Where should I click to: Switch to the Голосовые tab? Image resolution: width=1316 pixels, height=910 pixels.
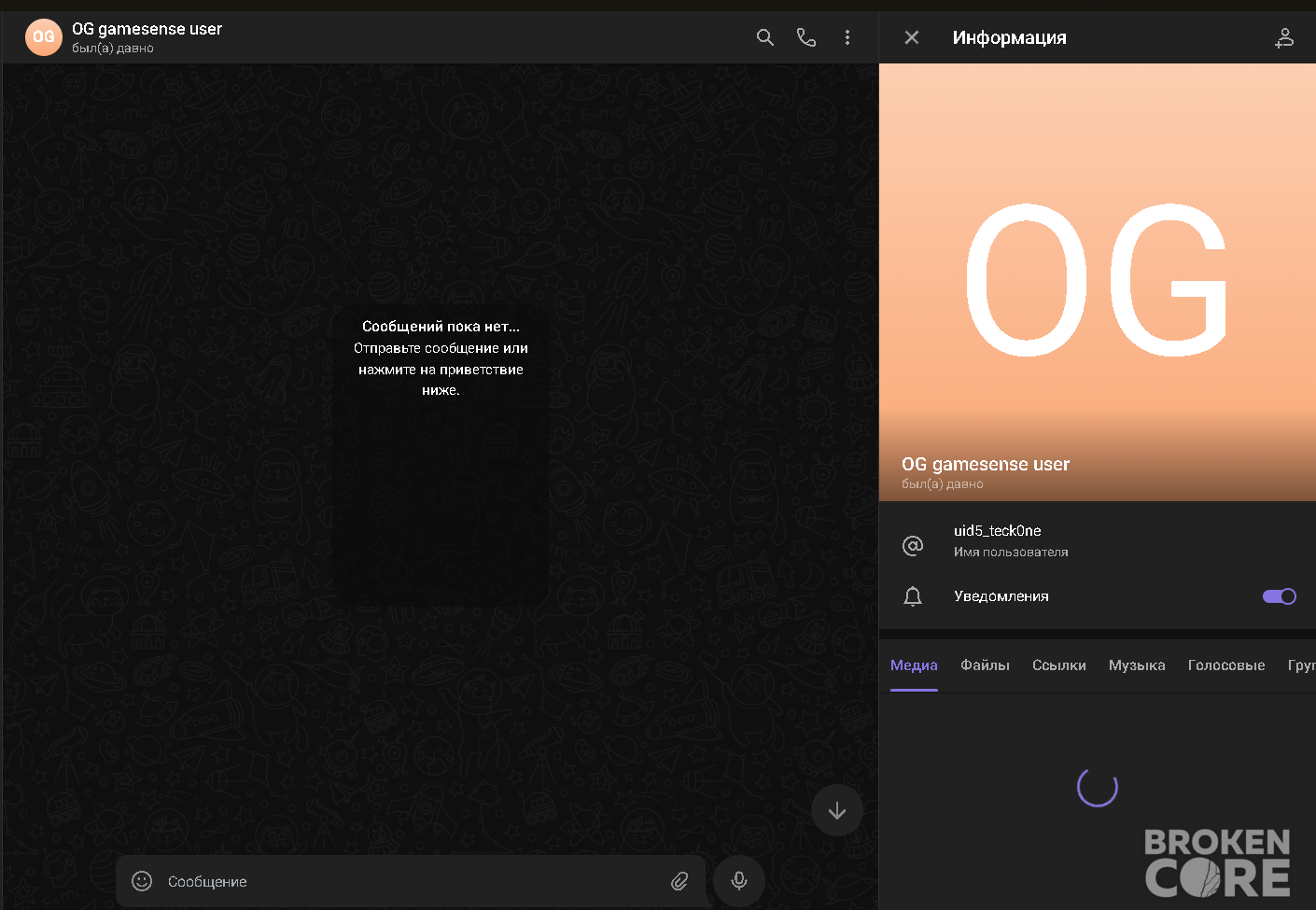[x=1226, y=665]
